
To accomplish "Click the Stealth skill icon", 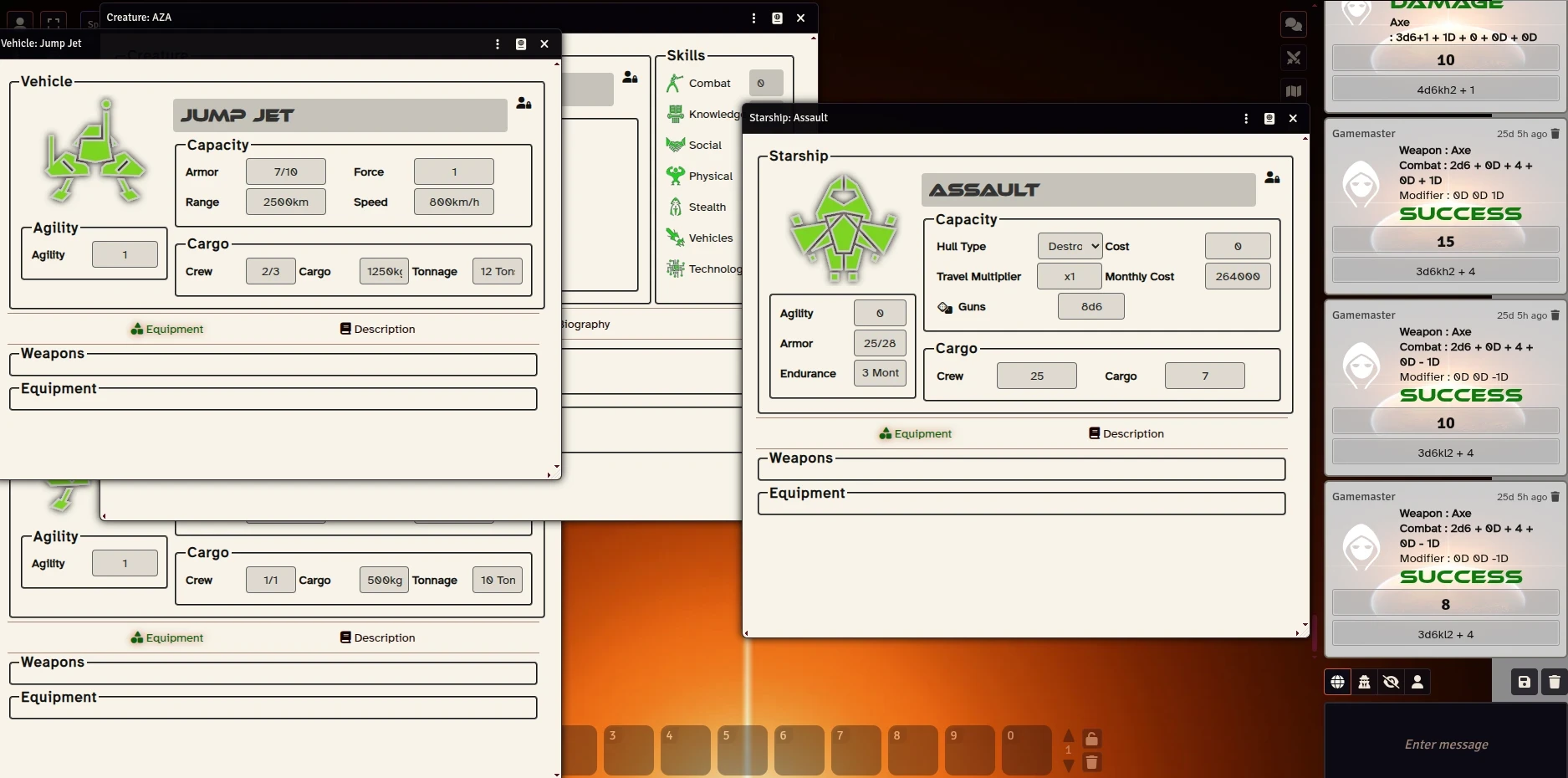I will (x=675, y=207).
